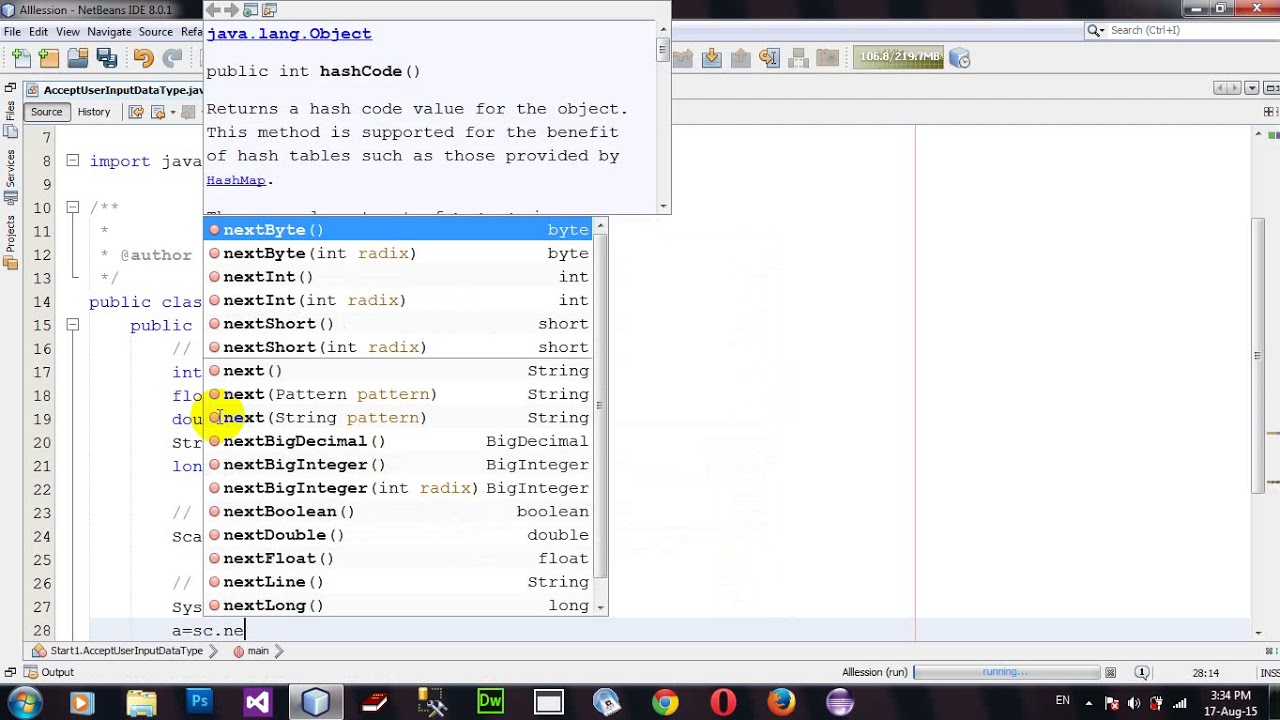Select nextBigDecimal() completion item
This screenshot has width=1280, height=720.
pyautogui.click(x=399, y=441)
